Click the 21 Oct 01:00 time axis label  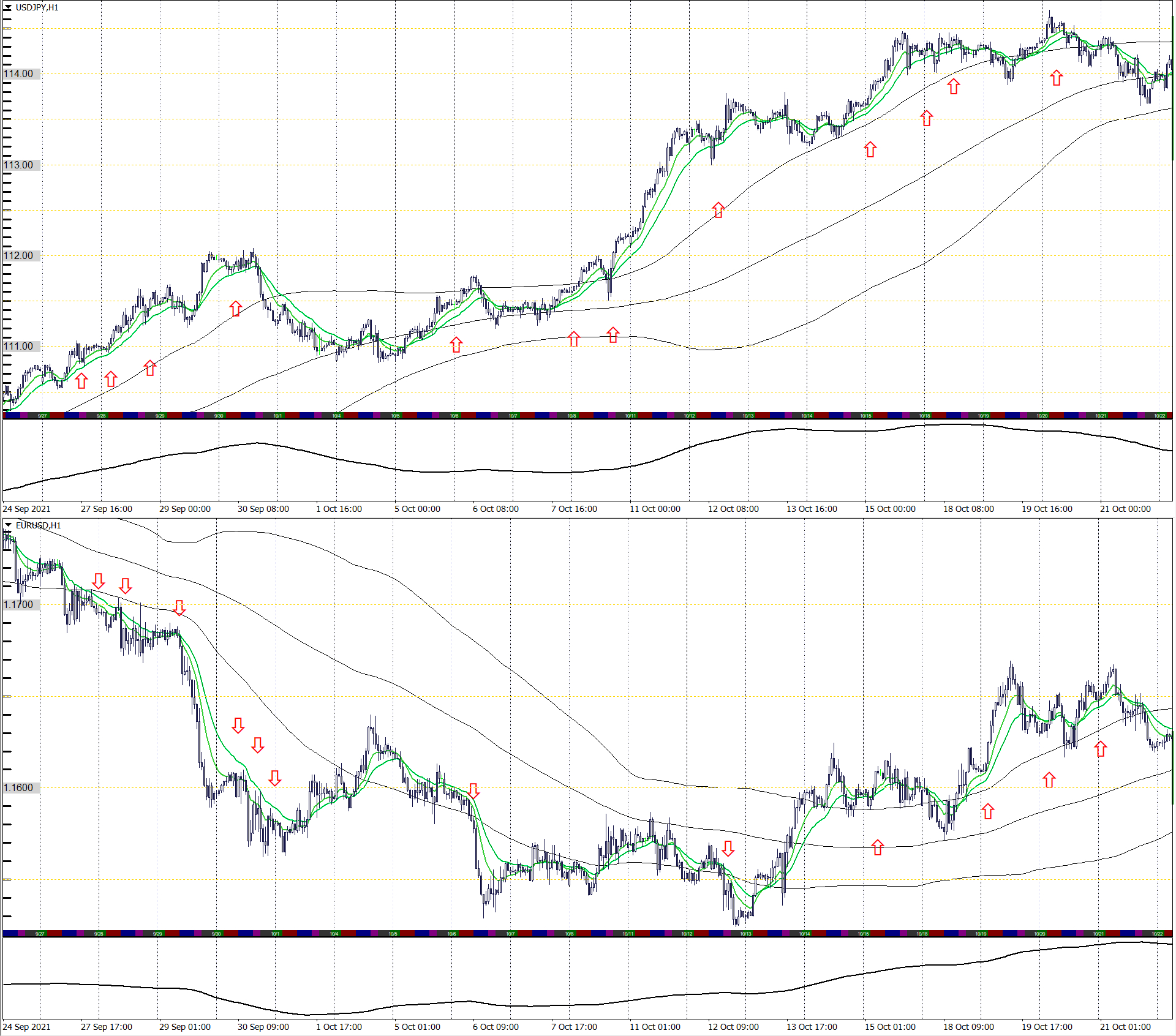1125,1027
